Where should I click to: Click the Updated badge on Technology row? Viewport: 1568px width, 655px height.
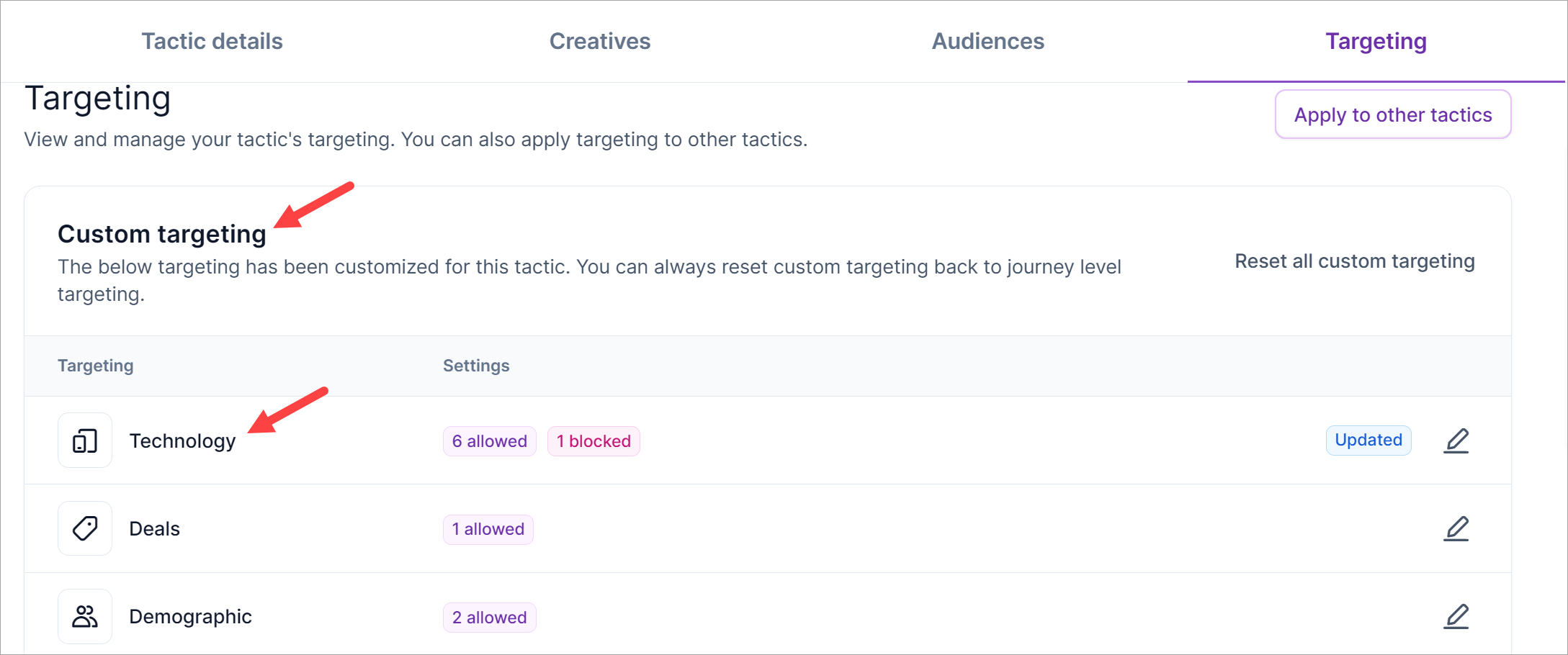pyautogui.click(x=1368, y=441)
